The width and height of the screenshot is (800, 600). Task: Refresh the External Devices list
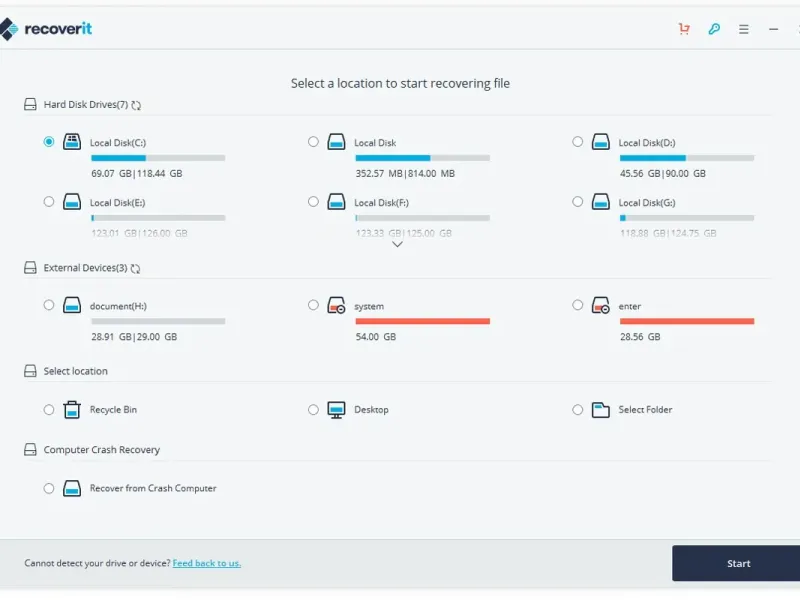(135, 269)
